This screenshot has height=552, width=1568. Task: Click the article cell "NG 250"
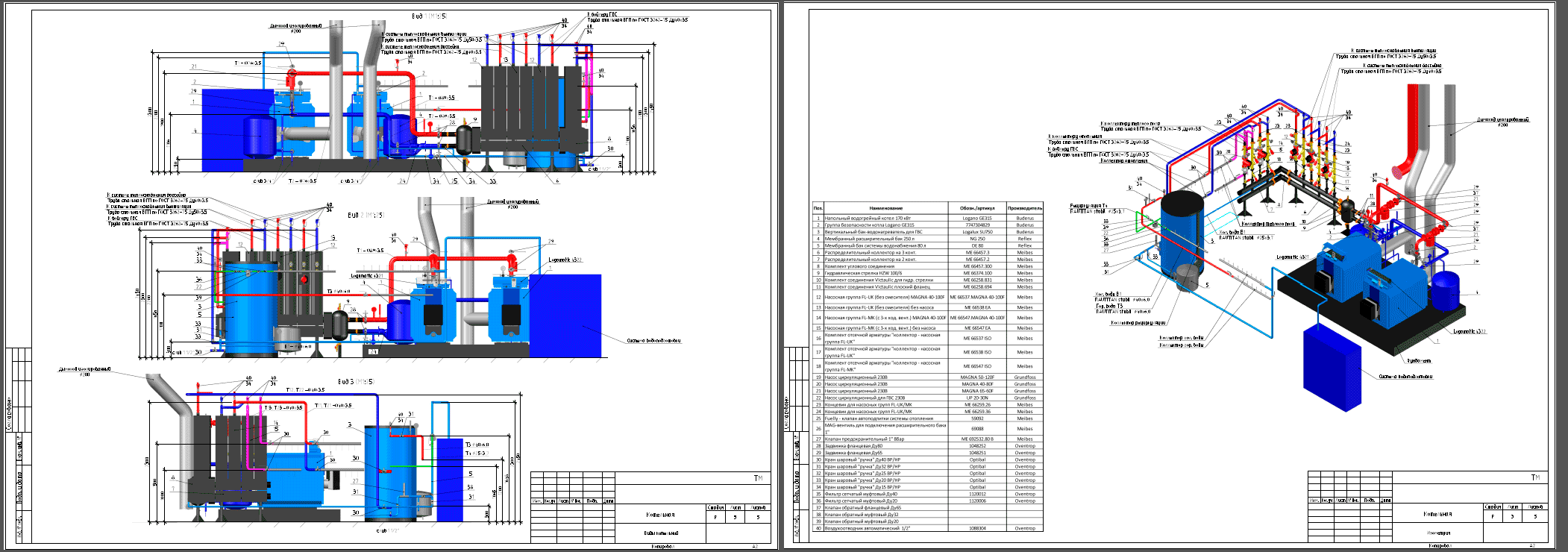977,239
